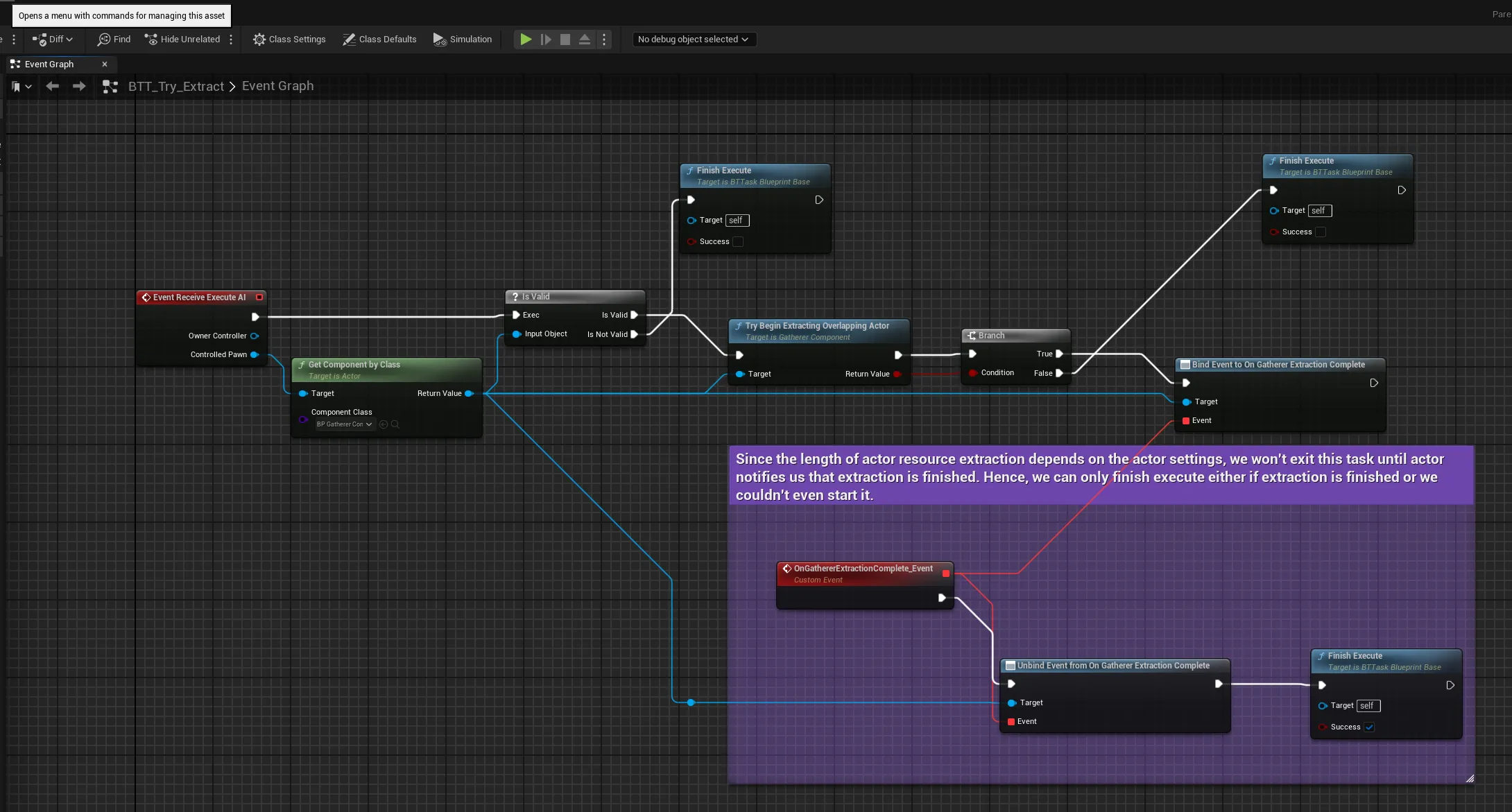Start Simulation mode
The image size is (1512, 812).
coord(463,40)
